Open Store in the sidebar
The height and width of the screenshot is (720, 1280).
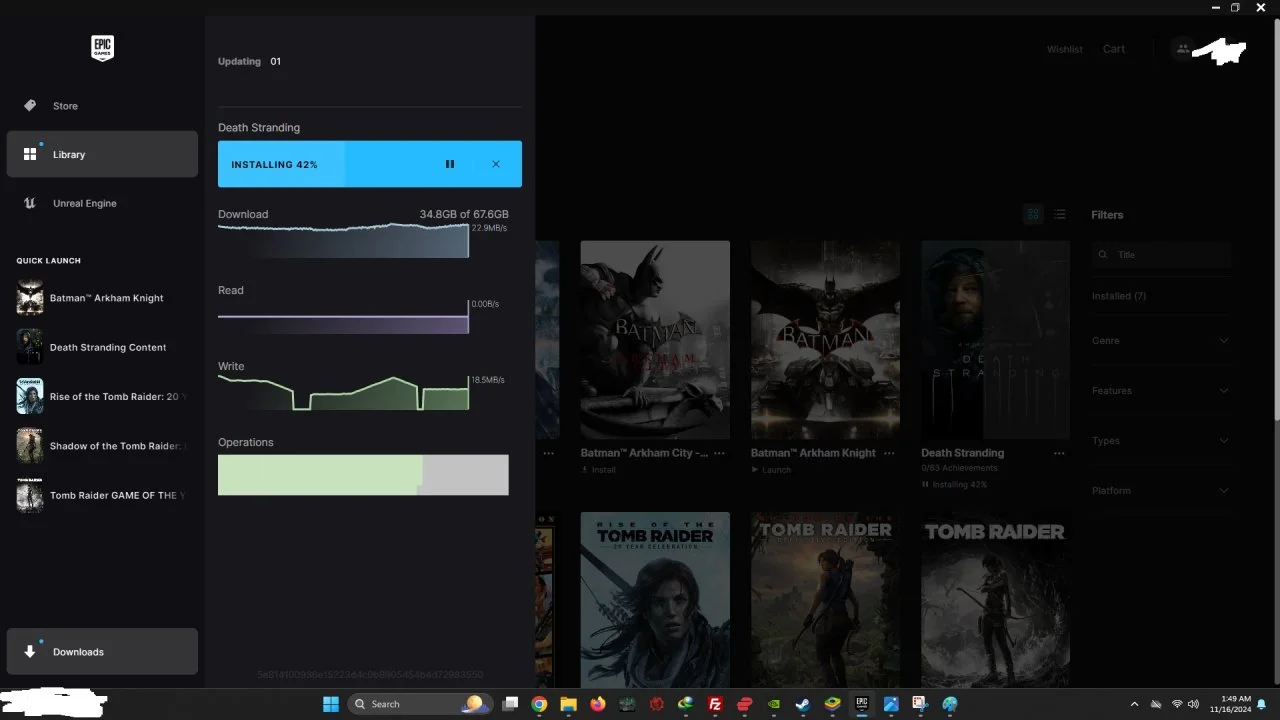coord(102,106)
